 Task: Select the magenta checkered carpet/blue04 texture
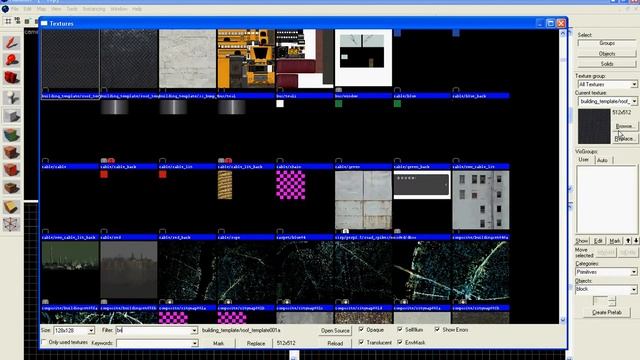click(x=291, y=185)
